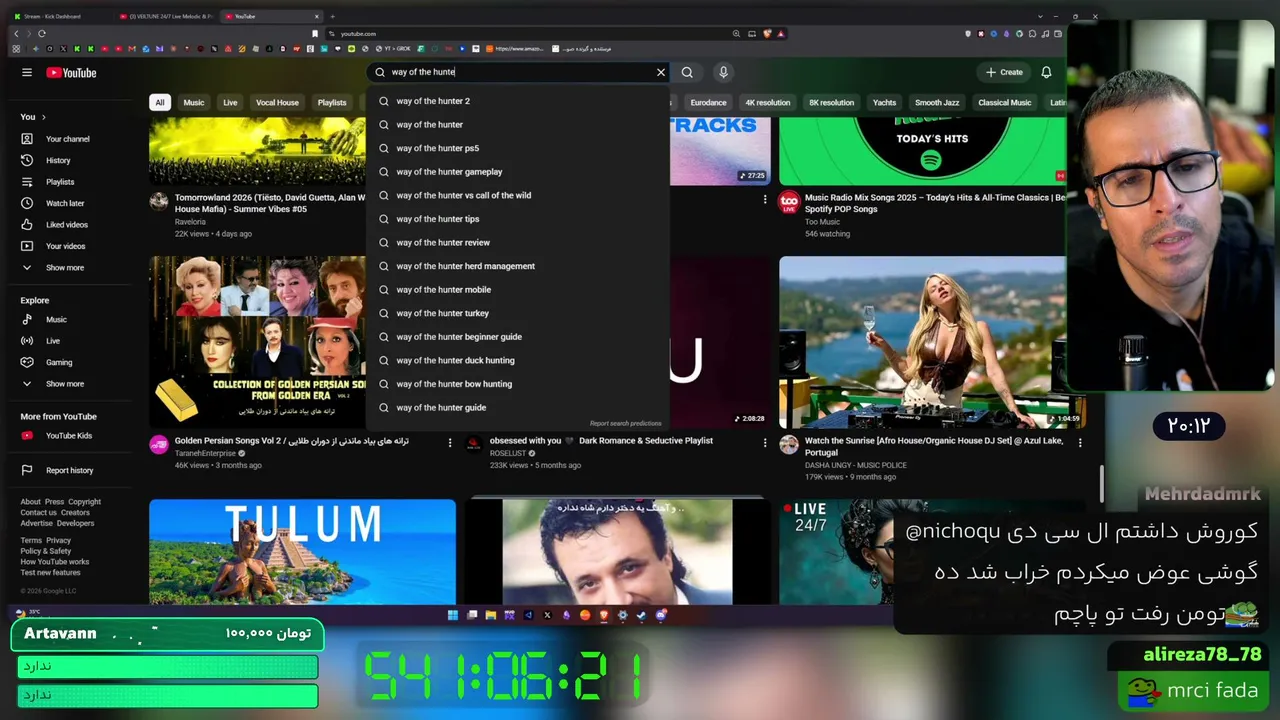
Task: Open YouTube notifications bell
Action: coord(1046,72)
